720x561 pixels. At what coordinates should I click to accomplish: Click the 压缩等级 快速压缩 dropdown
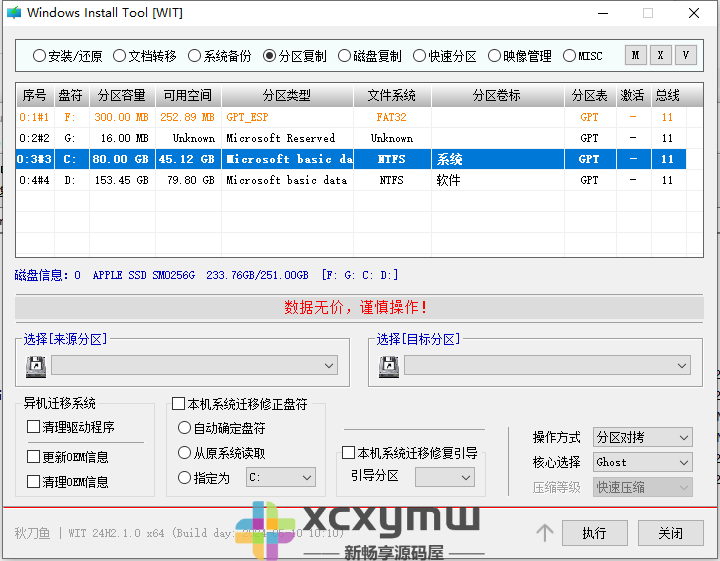[x=643, y=487]
